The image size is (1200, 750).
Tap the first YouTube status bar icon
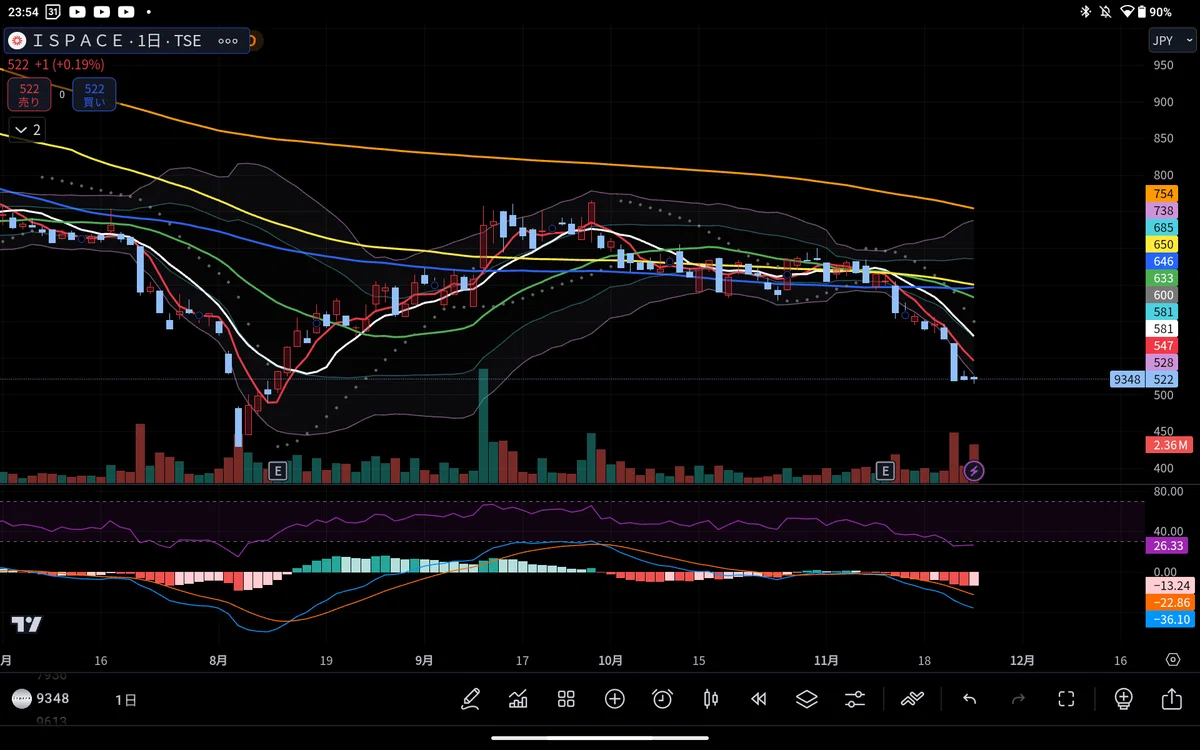(x=77, y=12)
